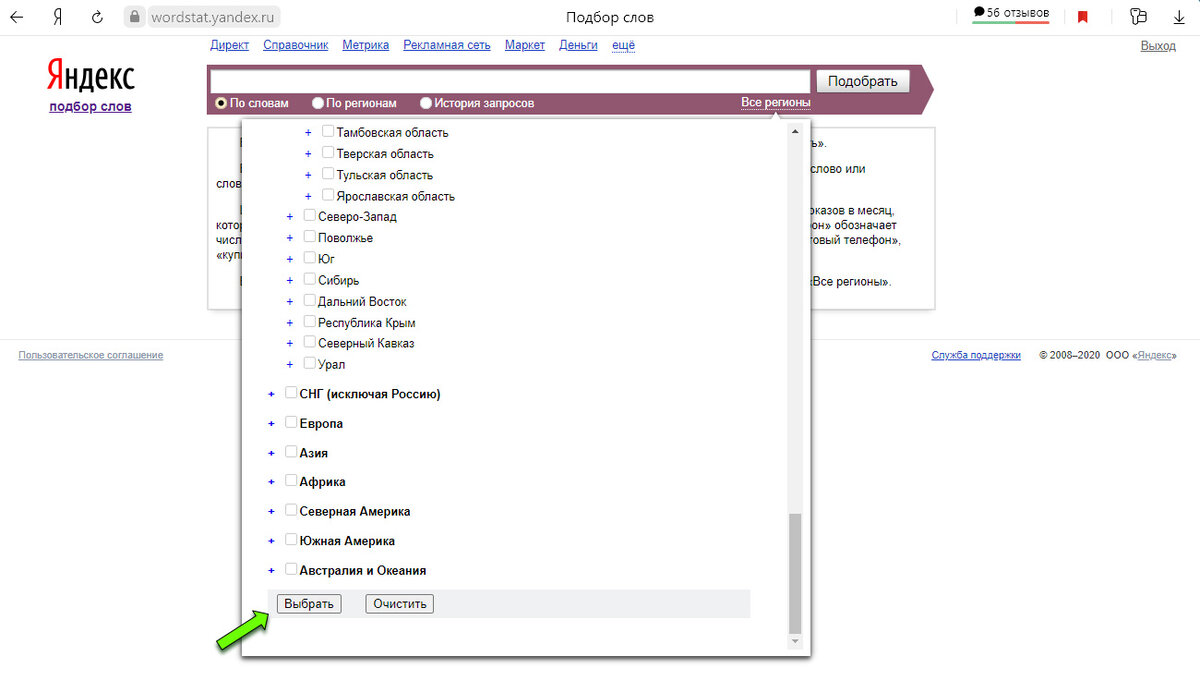
Task: Select the По регионам radio button
Action: point(318,103)
